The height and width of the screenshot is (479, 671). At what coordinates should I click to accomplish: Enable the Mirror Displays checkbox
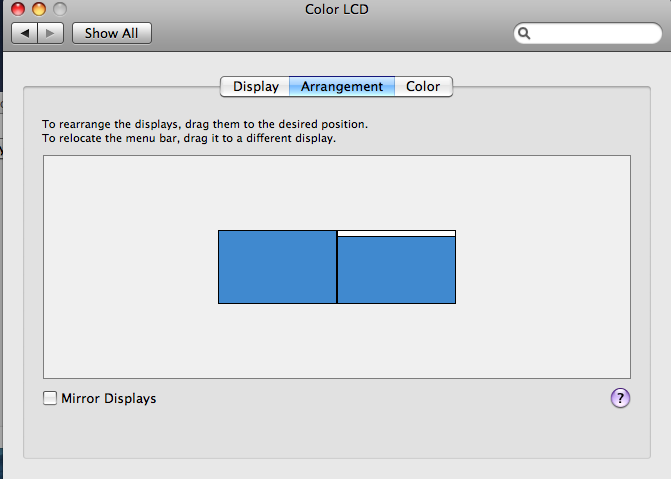50,398
